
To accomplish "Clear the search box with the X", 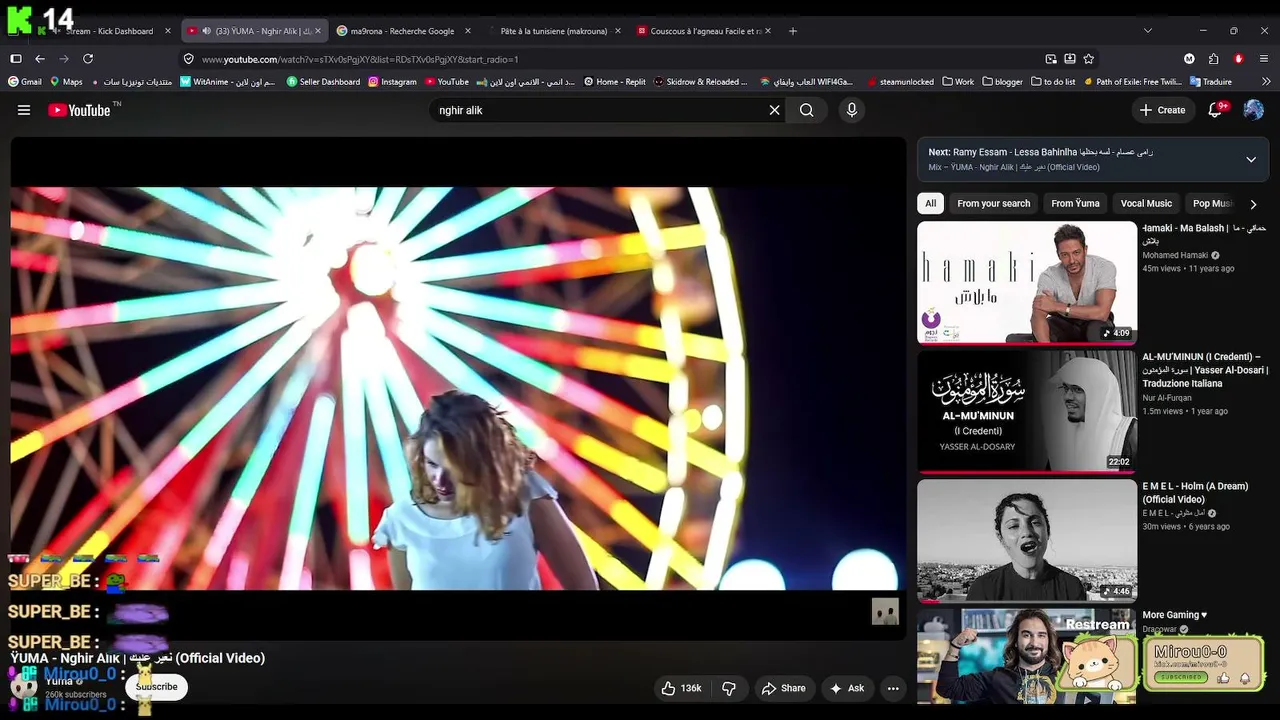I will [774, 110].
